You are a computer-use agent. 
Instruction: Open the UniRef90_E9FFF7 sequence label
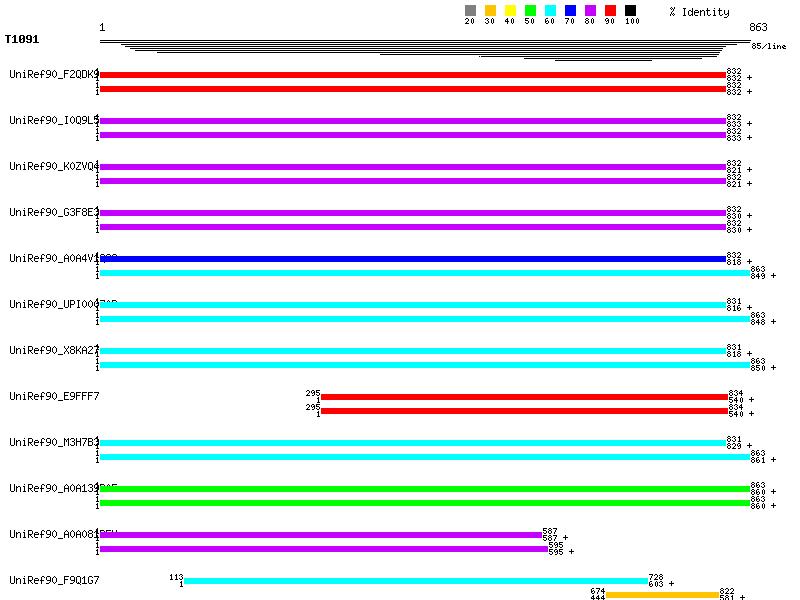pos(53,396)
